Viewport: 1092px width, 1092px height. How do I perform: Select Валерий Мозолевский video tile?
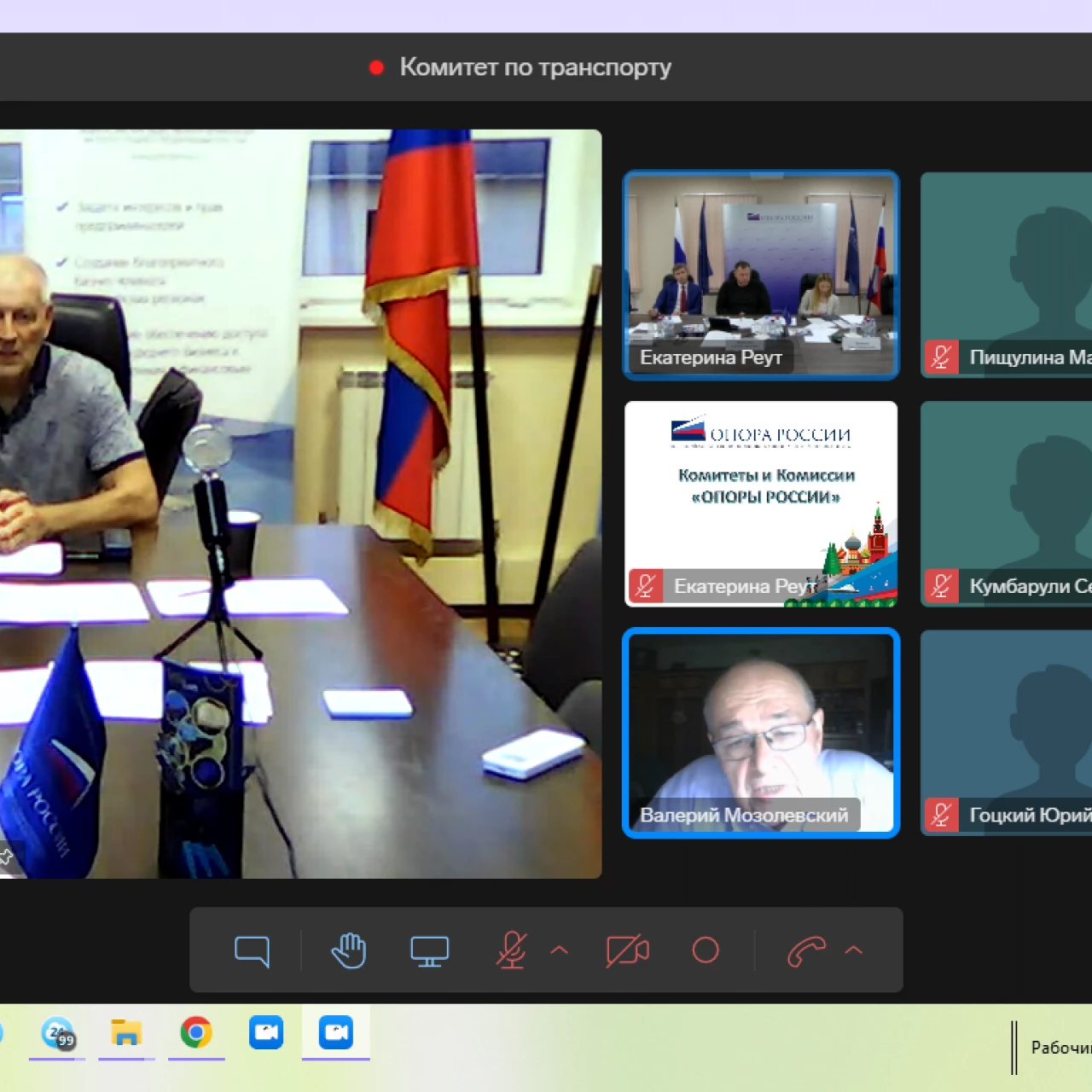(761, 733)
